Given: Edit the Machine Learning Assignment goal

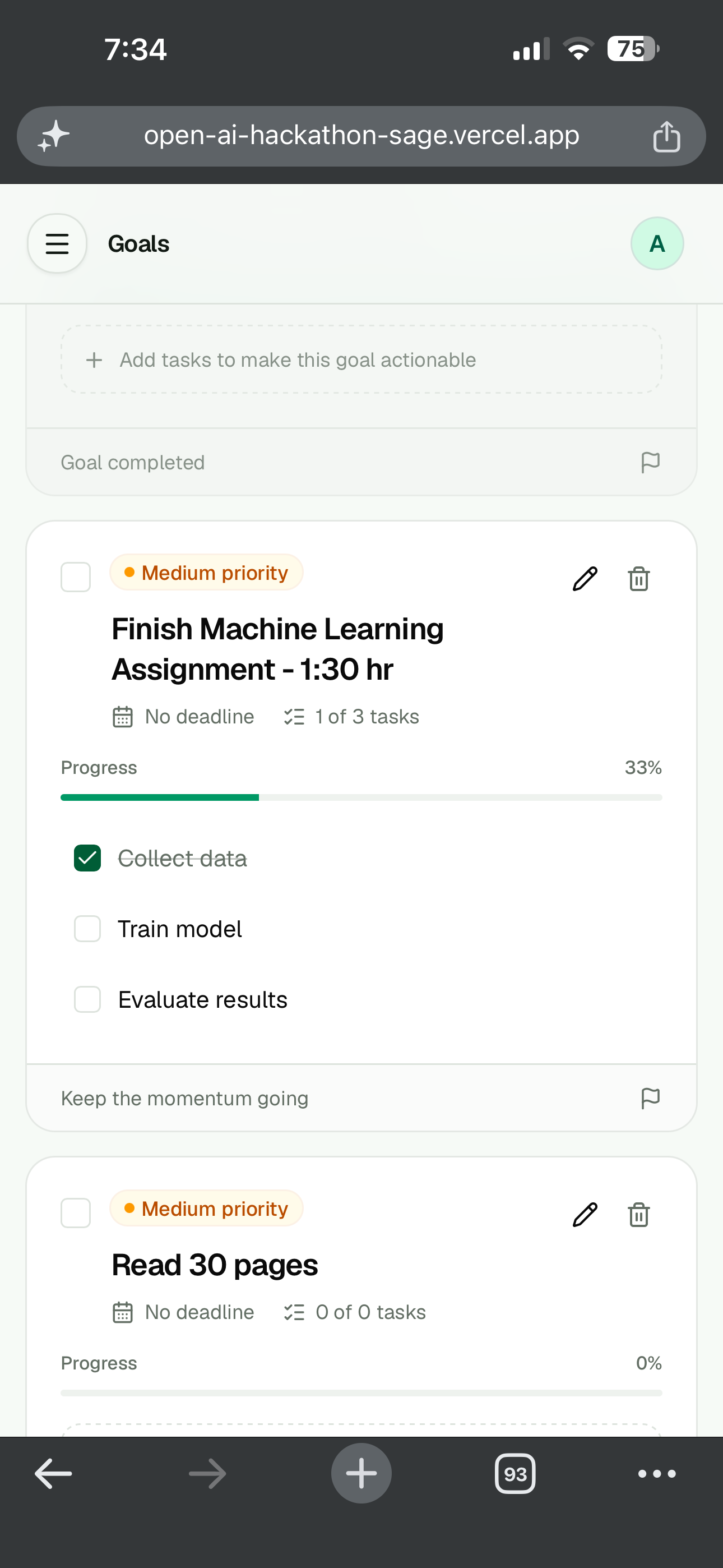Looking at the screenshot, I should pyautogui.click(x=585, y=578).
